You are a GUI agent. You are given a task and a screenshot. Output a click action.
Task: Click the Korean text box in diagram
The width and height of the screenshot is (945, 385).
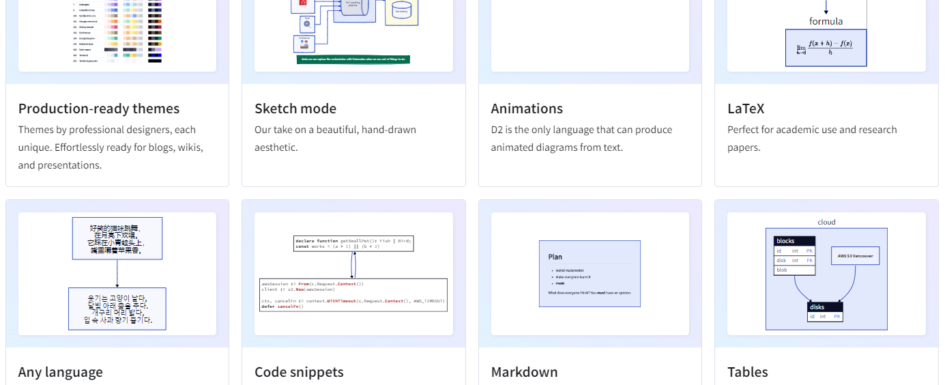[117, 308]
